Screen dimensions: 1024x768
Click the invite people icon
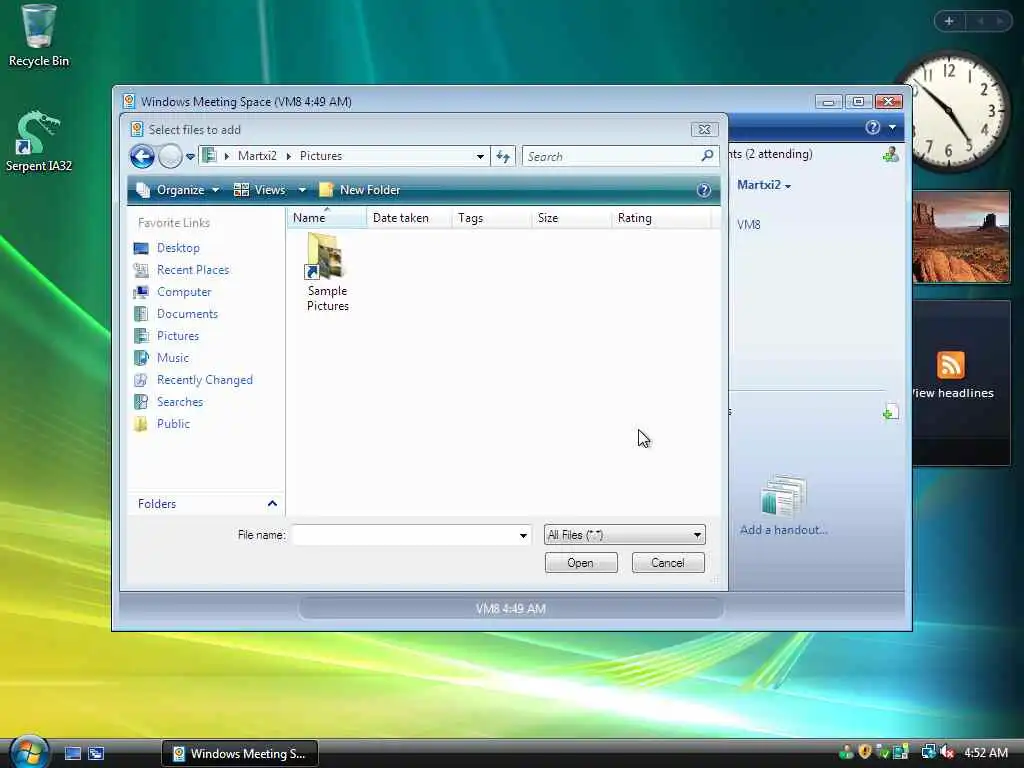click(x=890, y=155)
